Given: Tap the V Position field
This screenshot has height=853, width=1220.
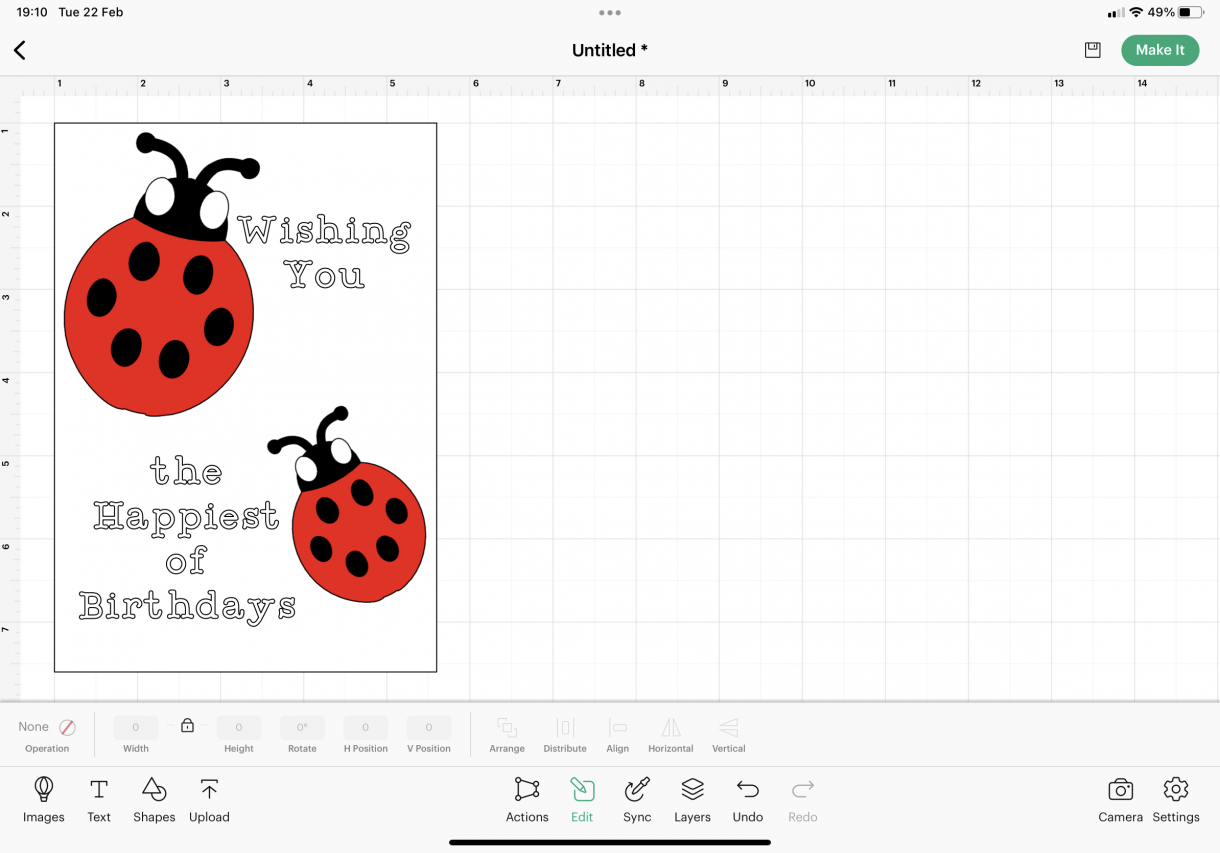Looking at the screenshot, I should pos(429,727).
